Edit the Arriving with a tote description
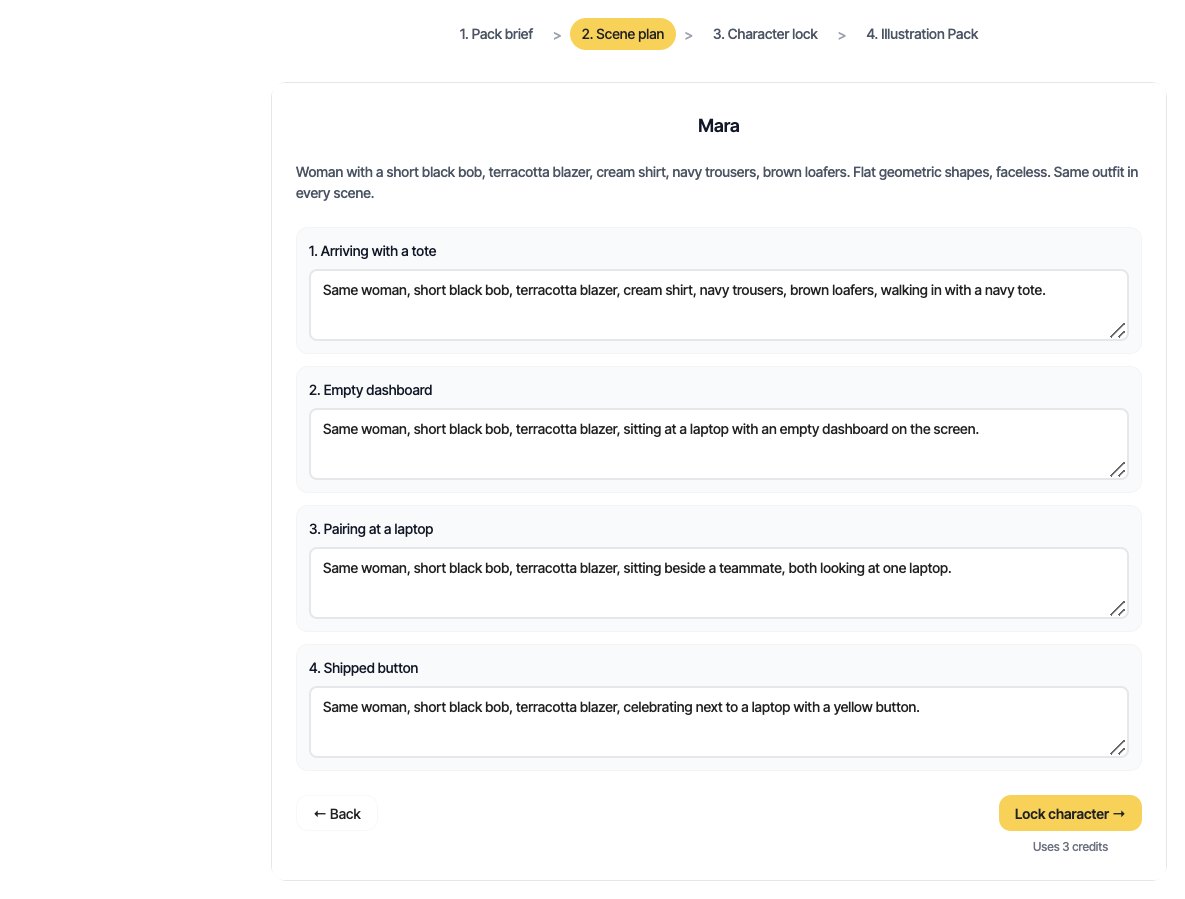 coord(719,305)
